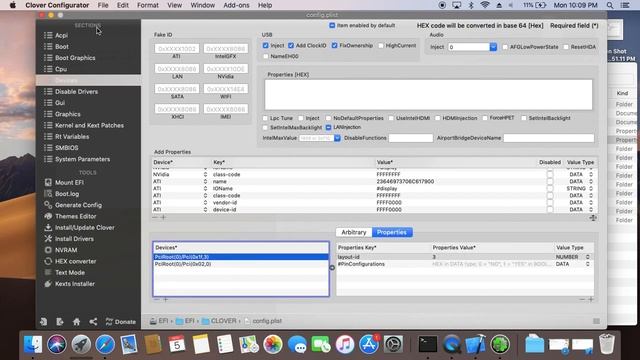Enable the HighCurrent checkbox

coord(381,46)
